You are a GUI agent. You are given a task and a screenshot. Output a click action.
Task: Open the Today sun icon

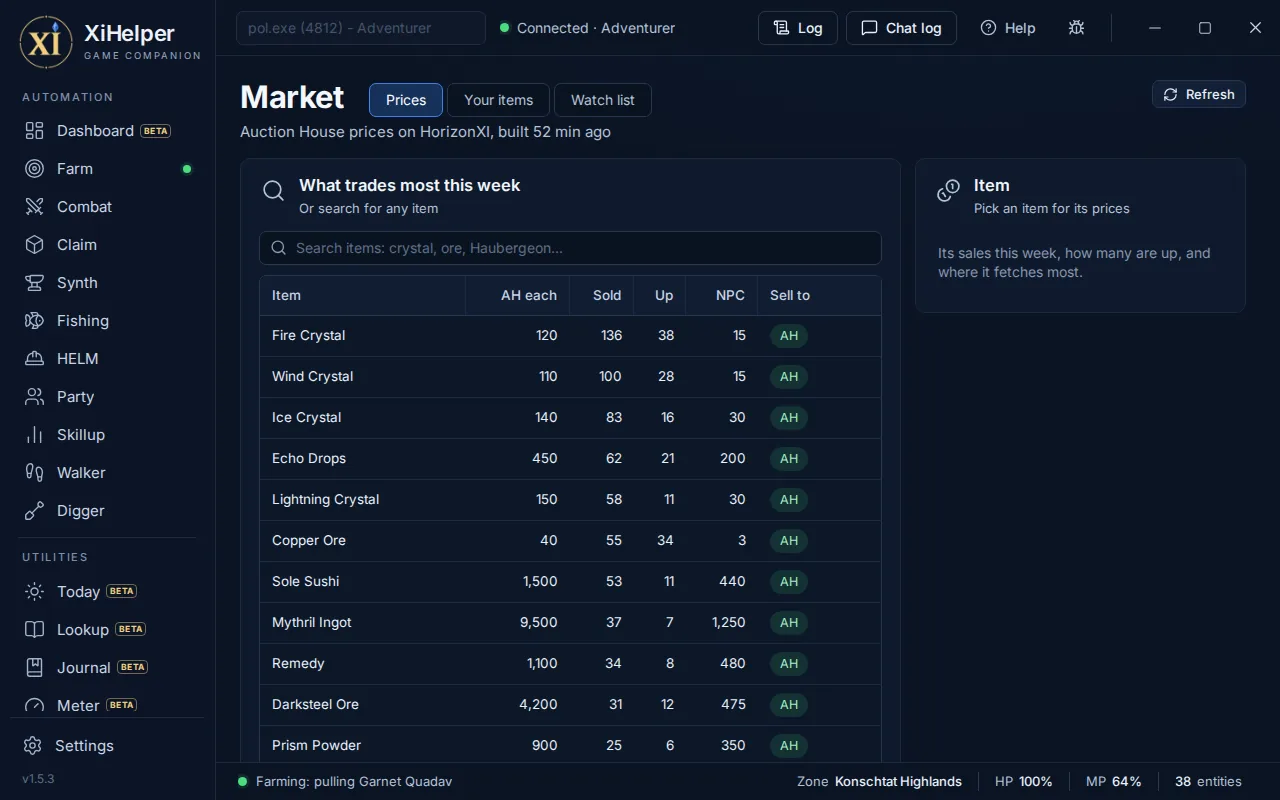click(35, 592)
